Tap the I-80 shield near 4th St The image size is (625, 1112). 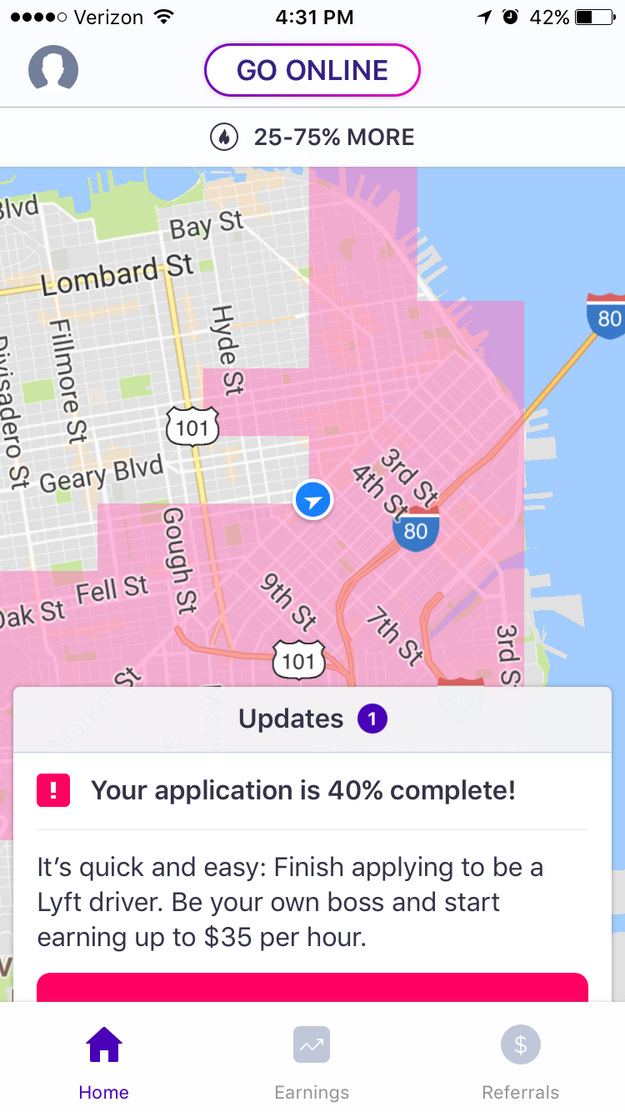pyautogui.click(x=415, y=528)
